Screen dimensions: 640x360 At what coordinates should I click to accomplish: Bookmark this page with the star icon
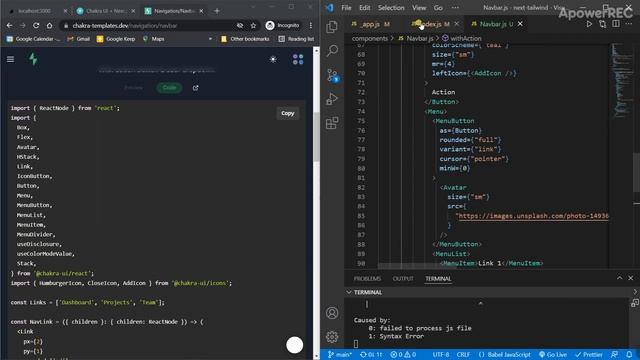[x=253, y=25]
